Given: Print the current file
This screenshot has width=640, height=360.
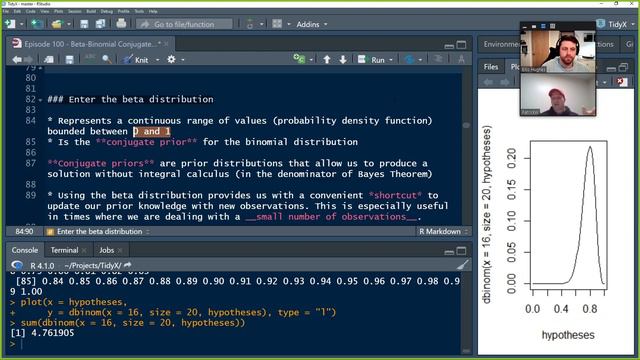Looking at the screenshot, I should (121, 24).
